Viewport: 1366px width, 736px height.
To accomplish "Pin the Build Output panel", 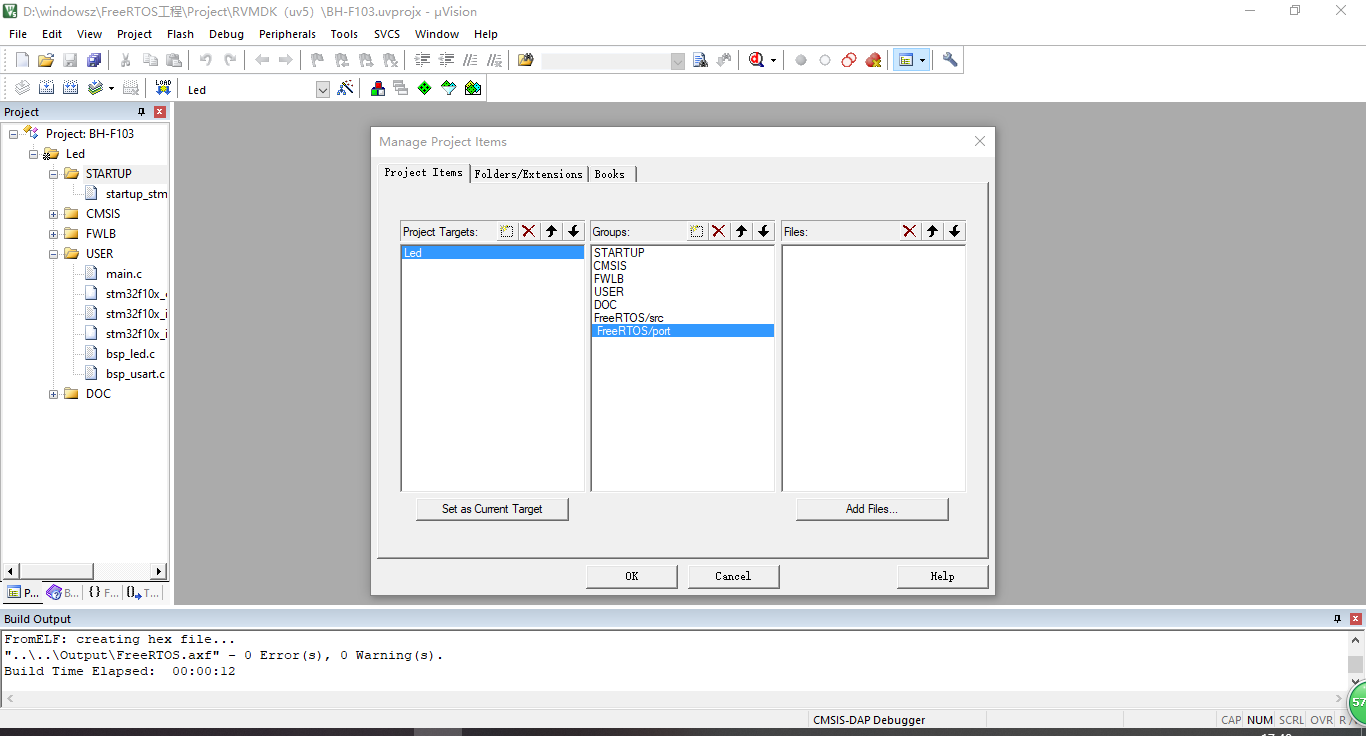I will pos(1337,618).
